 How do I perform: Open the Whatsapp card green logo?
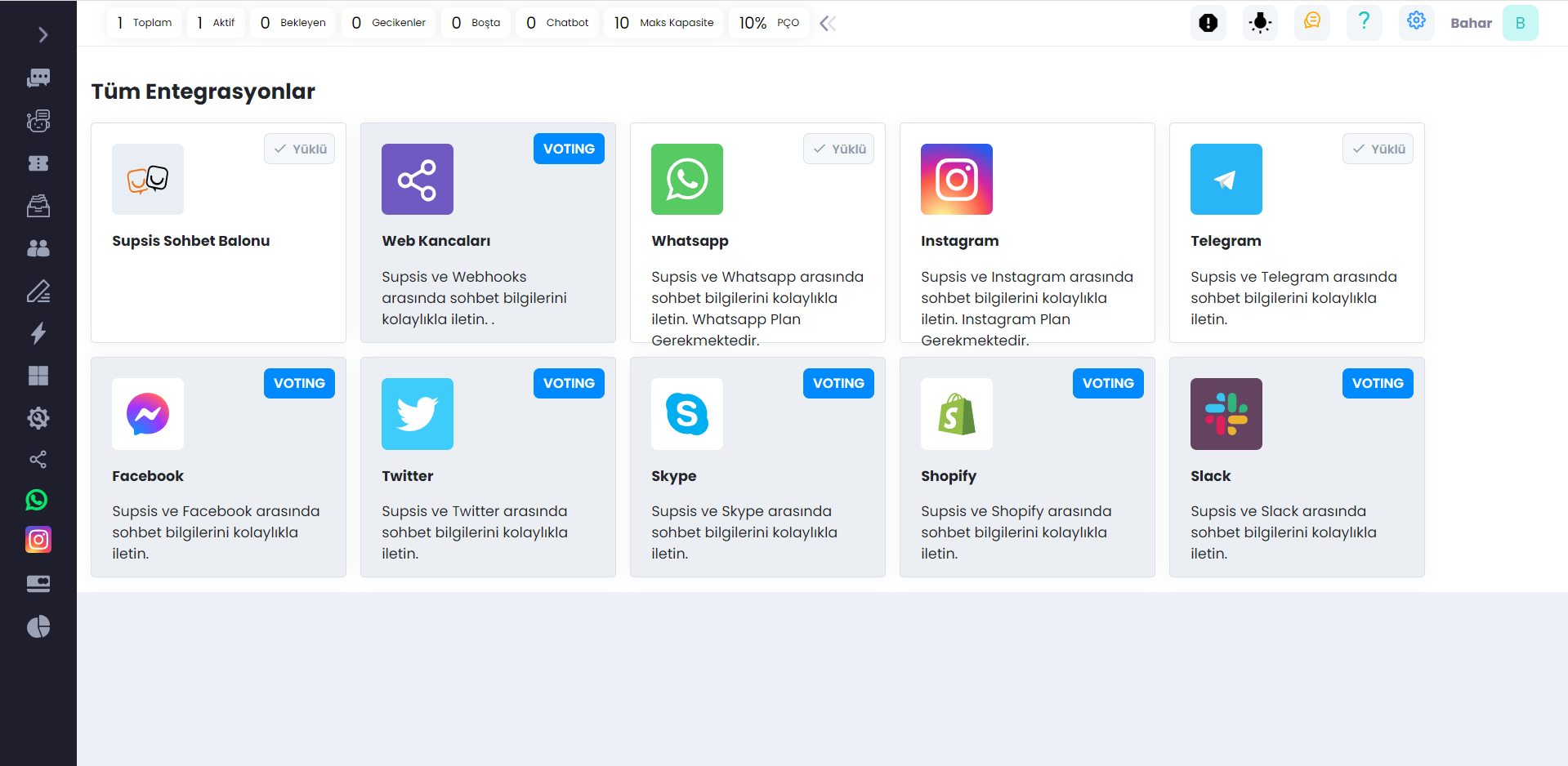687,179
